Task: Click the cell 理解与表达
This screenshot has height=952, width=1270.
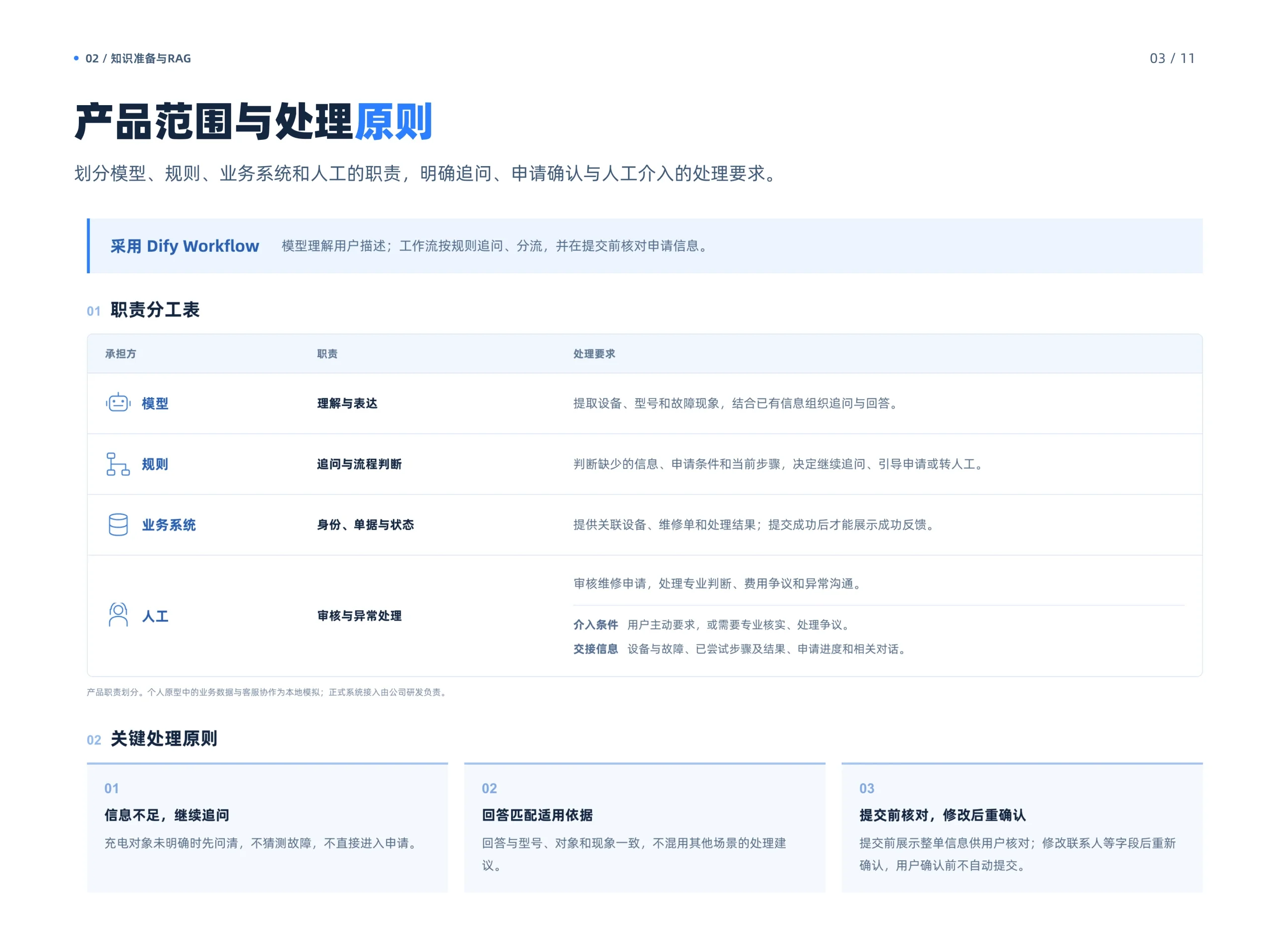Action: [x=347, y=404]
